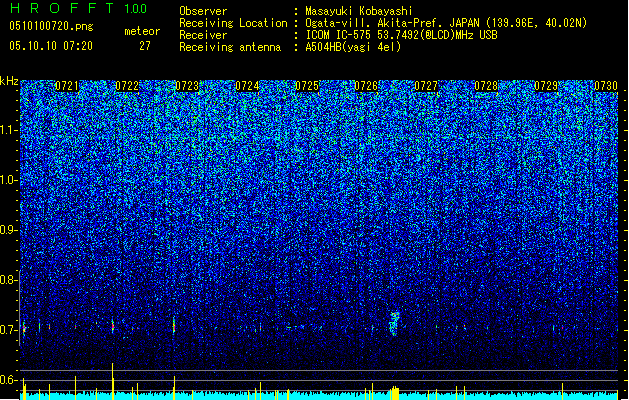This screenshot has width=629, height=400.
Task: Click the meteor label
Action: point(142,31)
